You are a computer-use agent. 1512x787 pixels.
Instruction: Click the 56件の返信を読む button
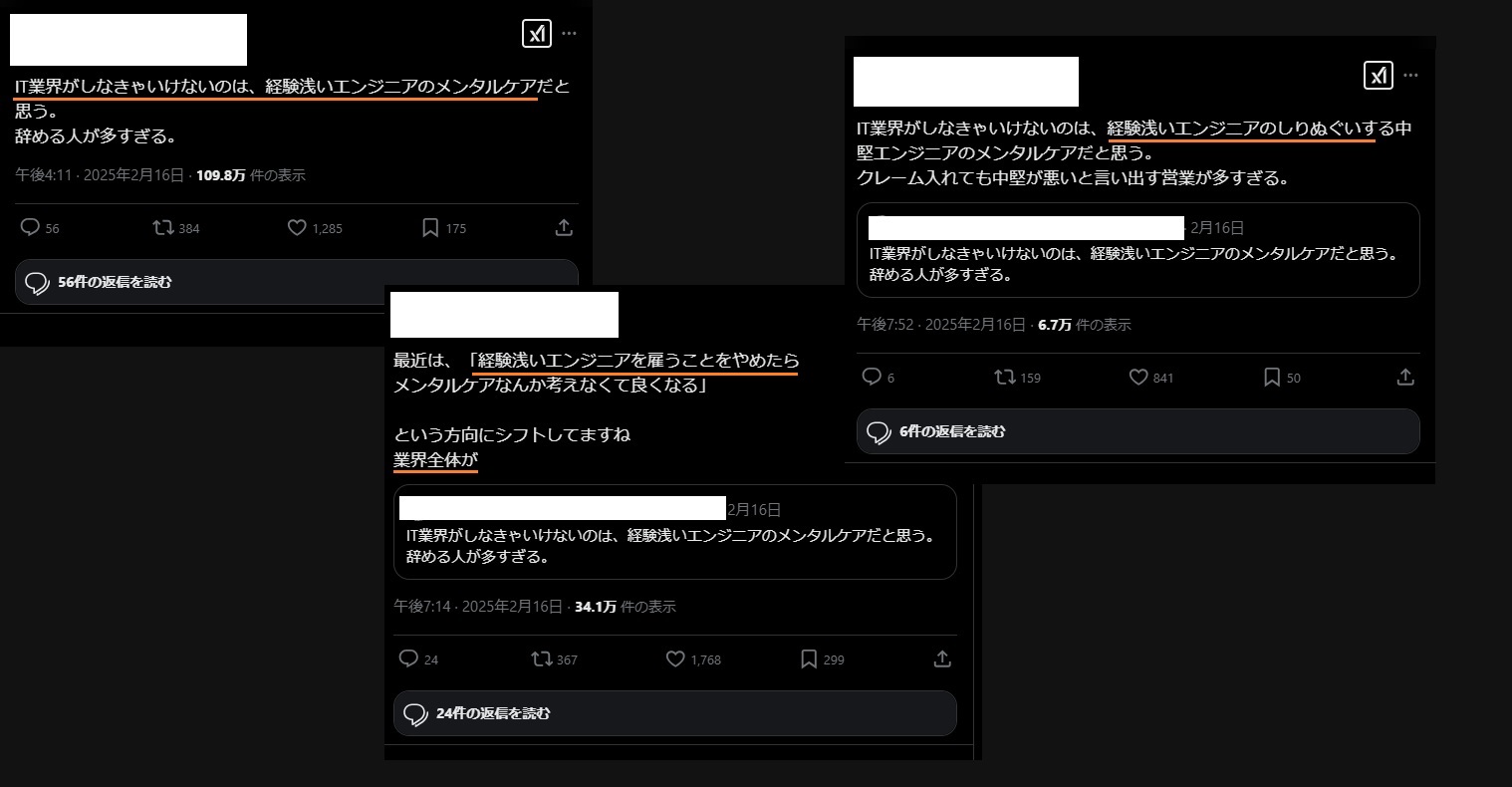[x=297, y=282]
